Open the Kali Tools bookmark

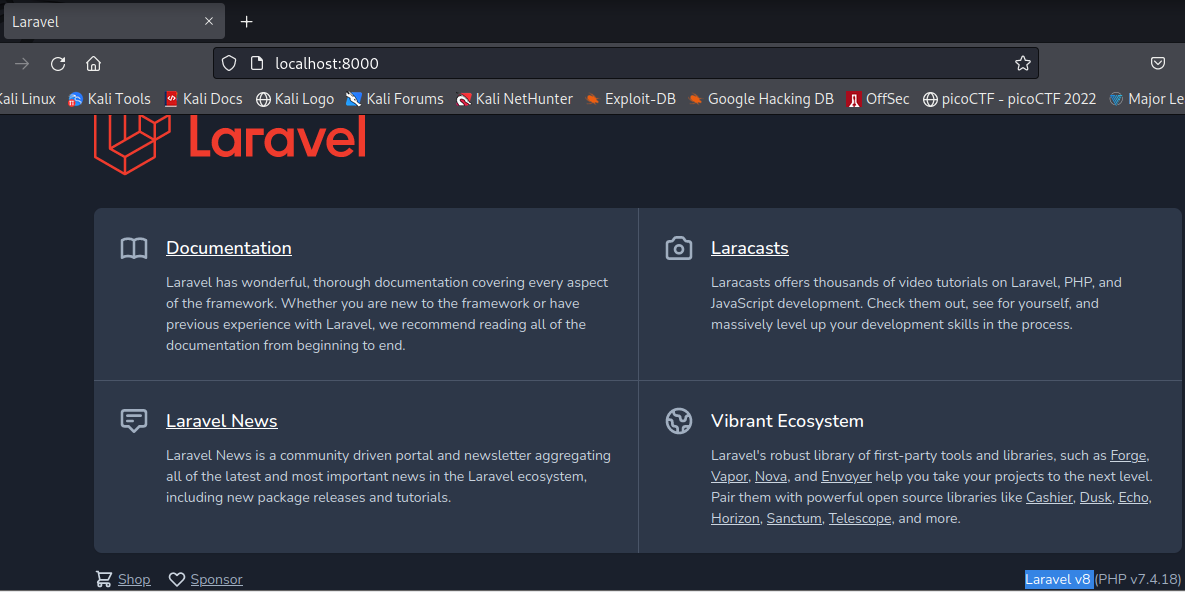pyautogui.click(x=110, y=98)
